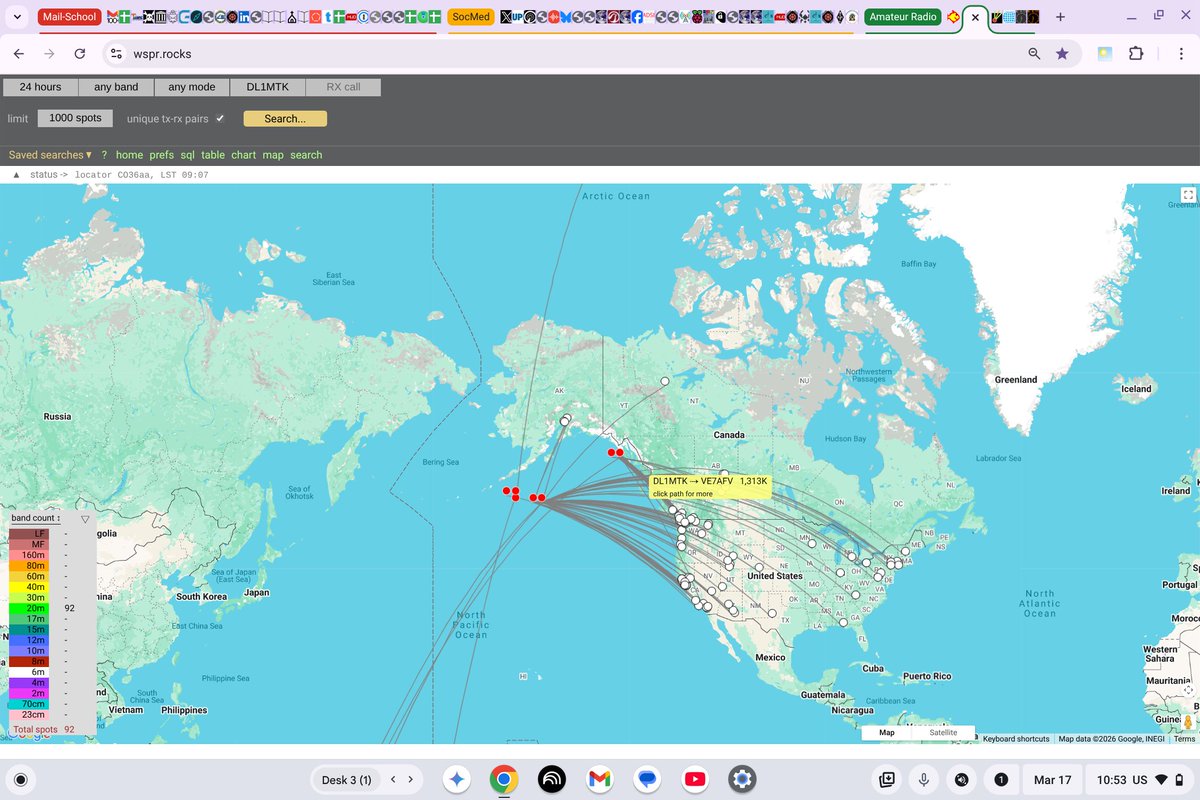Switch map to Satellite imagery
This screenshot has width=1200, height=800.
(x=943, y=732)
